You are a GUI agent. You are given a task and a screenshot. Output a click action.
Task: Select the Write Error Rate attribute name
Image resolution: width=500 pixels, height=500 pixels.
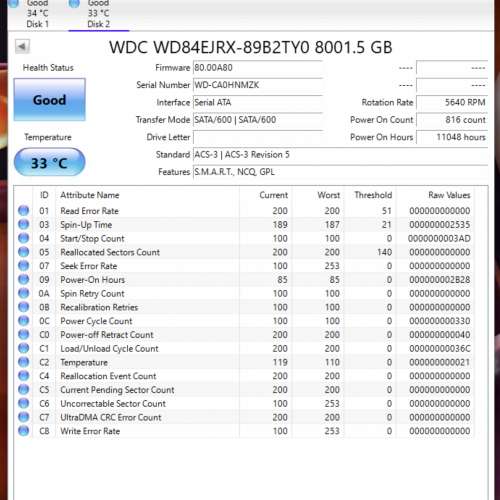click(90, 431)
